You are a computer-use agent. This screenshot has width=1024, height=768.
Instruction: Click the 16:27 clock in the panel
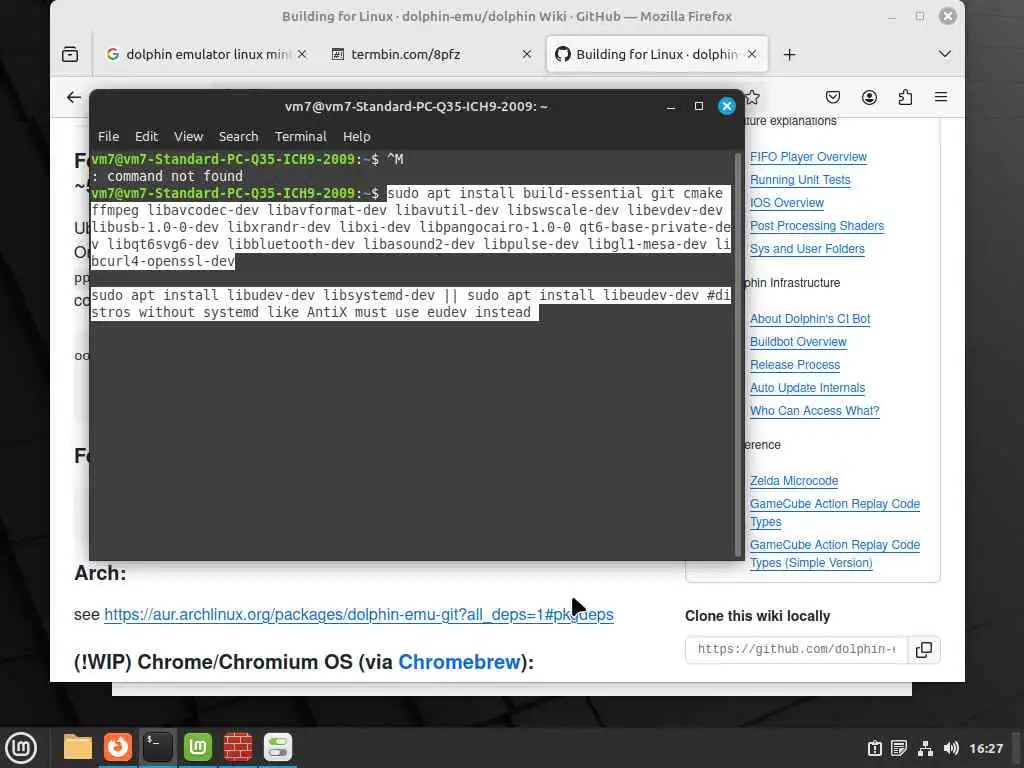tap(986, 748)
